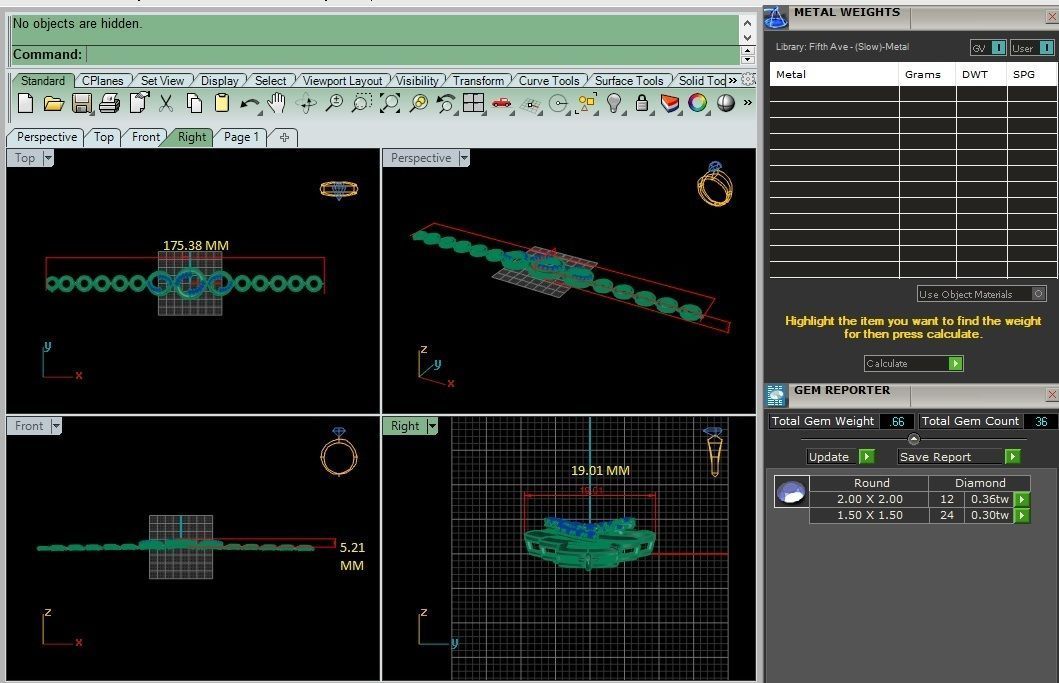Copy objects with the copy icon
This screenshot has width=1059, height=683.
[x=195, y=103]
